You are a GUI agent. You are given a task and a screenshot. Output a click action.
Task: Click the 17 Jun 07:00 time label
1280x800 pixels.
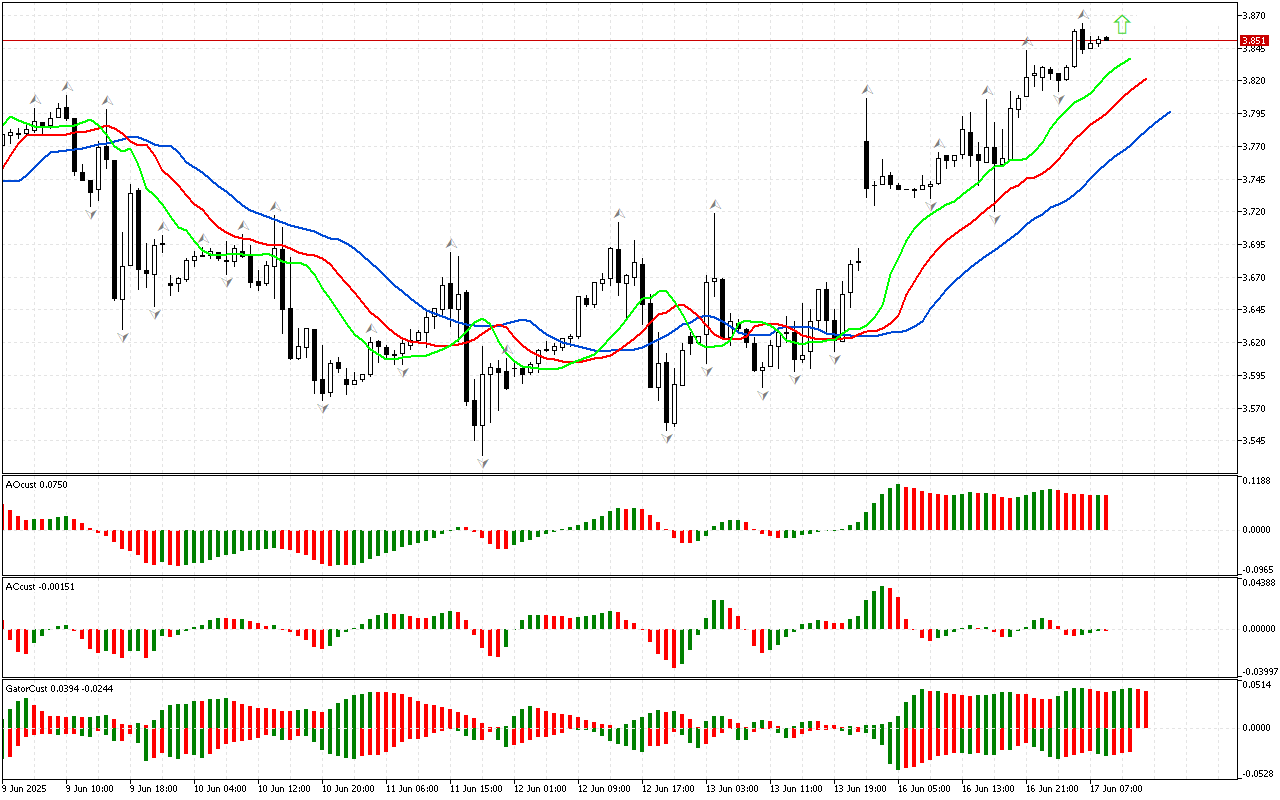coord(1116,788)
